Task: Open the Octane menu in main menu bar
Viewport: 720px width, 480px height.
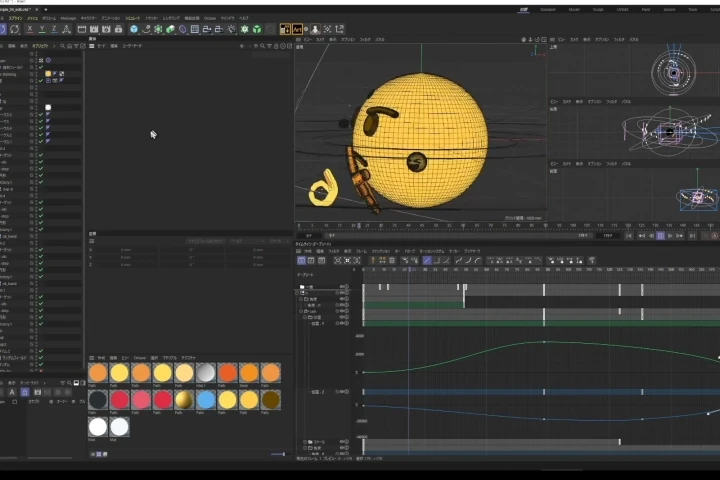Action: (210, 18)
